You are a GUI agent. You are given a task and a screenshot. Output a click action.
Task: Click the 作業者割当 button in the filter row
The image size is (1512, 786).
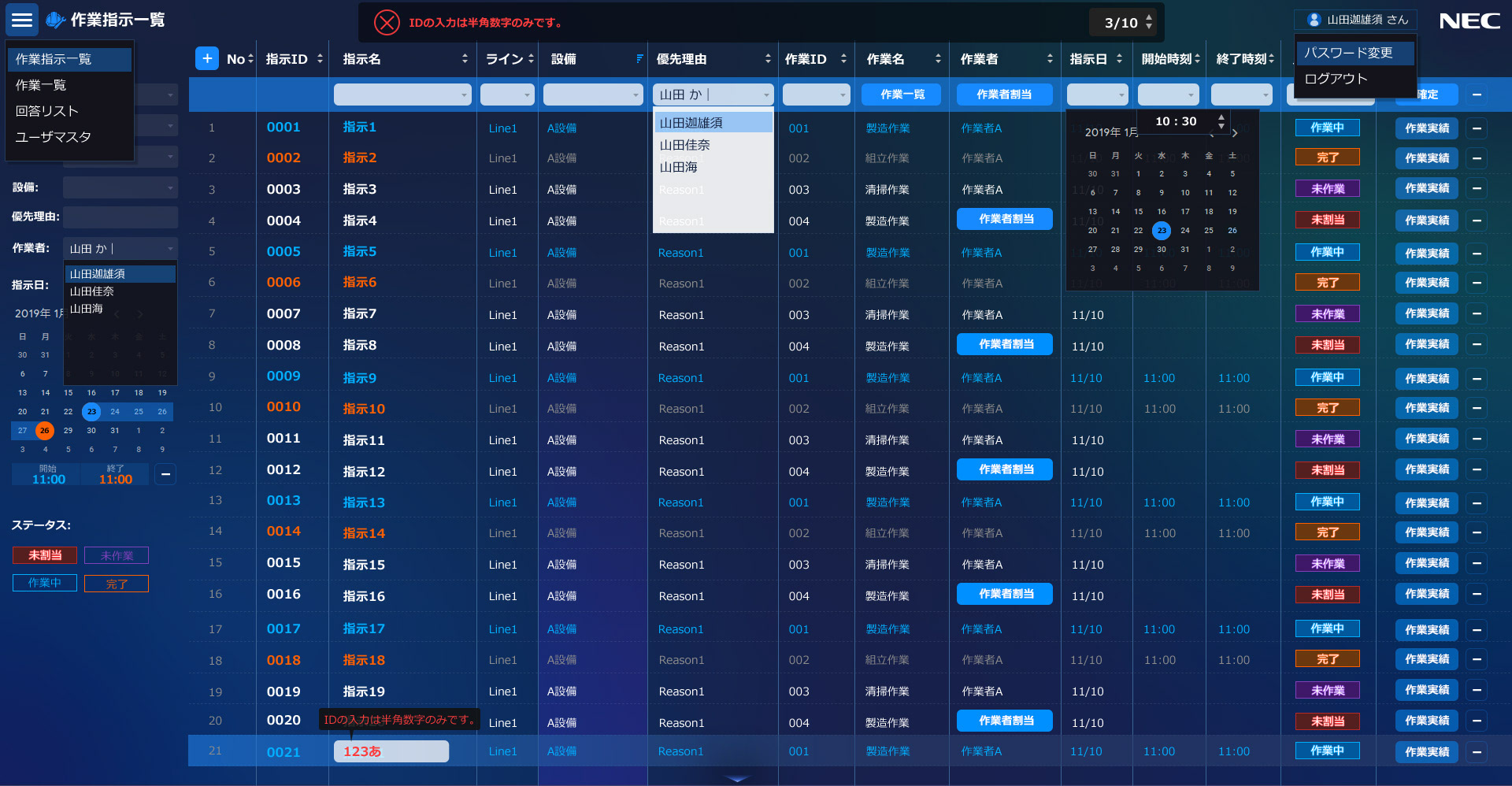[x=1004, y=95]
